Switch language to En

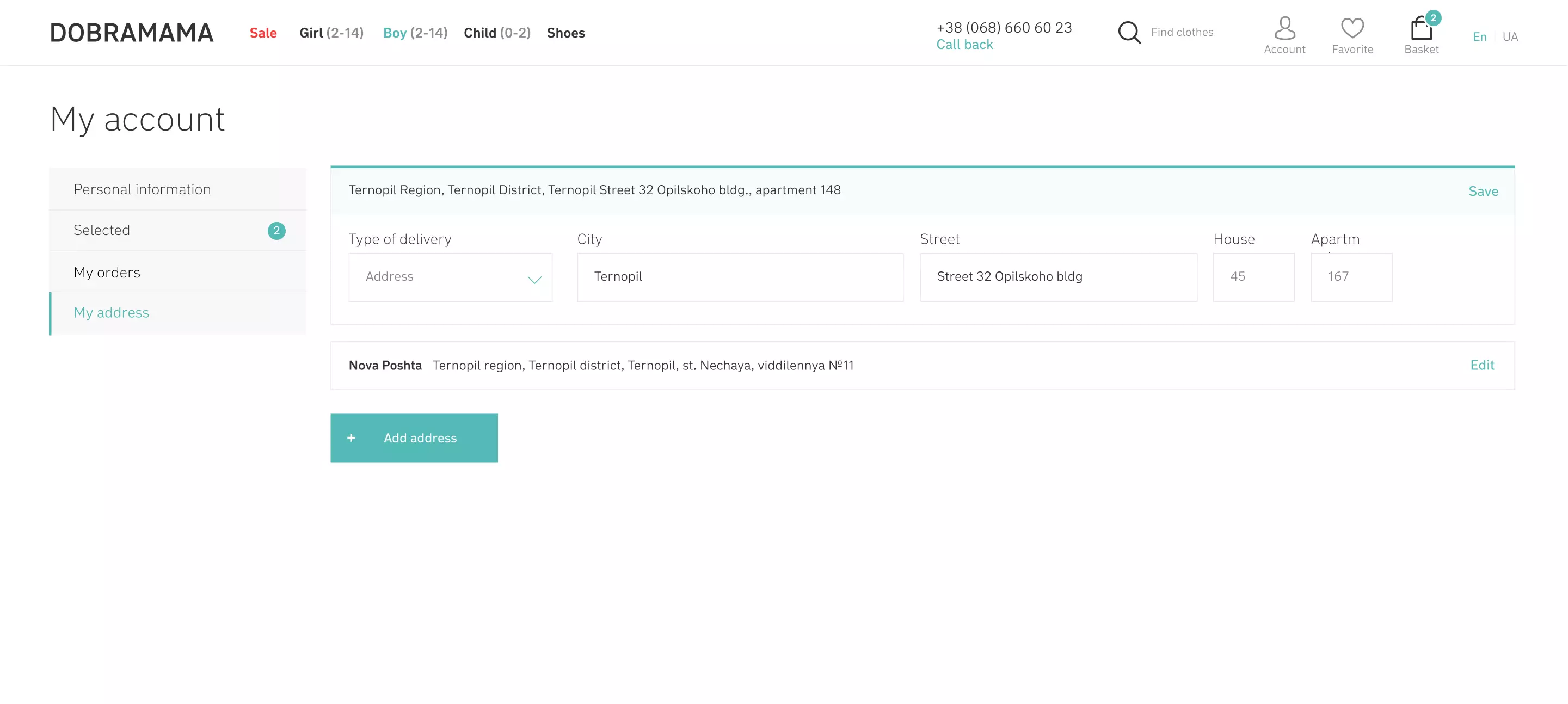(1479, 36)
